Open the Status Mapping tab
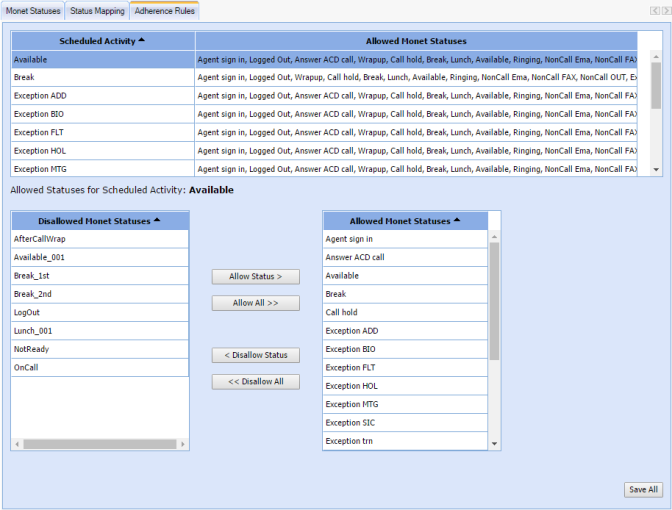 pos(97,11)
